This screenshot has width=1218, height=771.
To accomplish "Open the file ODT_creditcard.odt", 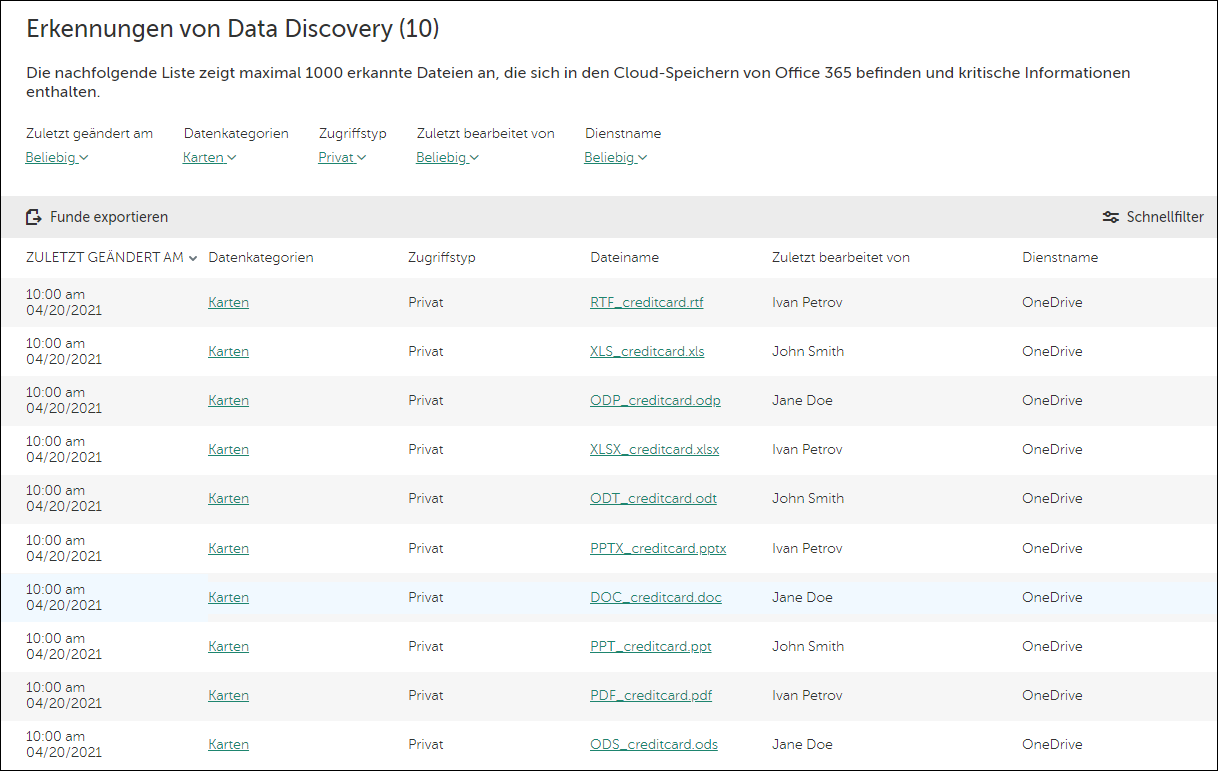I will click(x=653, y=498).
